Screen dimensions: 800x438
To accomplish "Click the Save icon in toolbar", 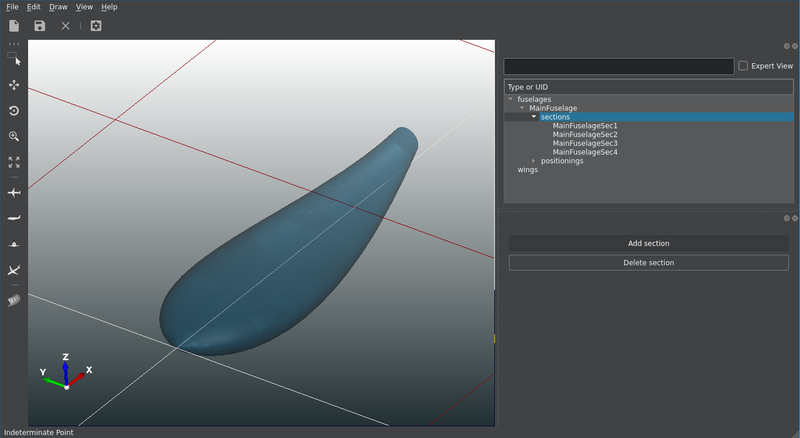I will coord(39,25).
